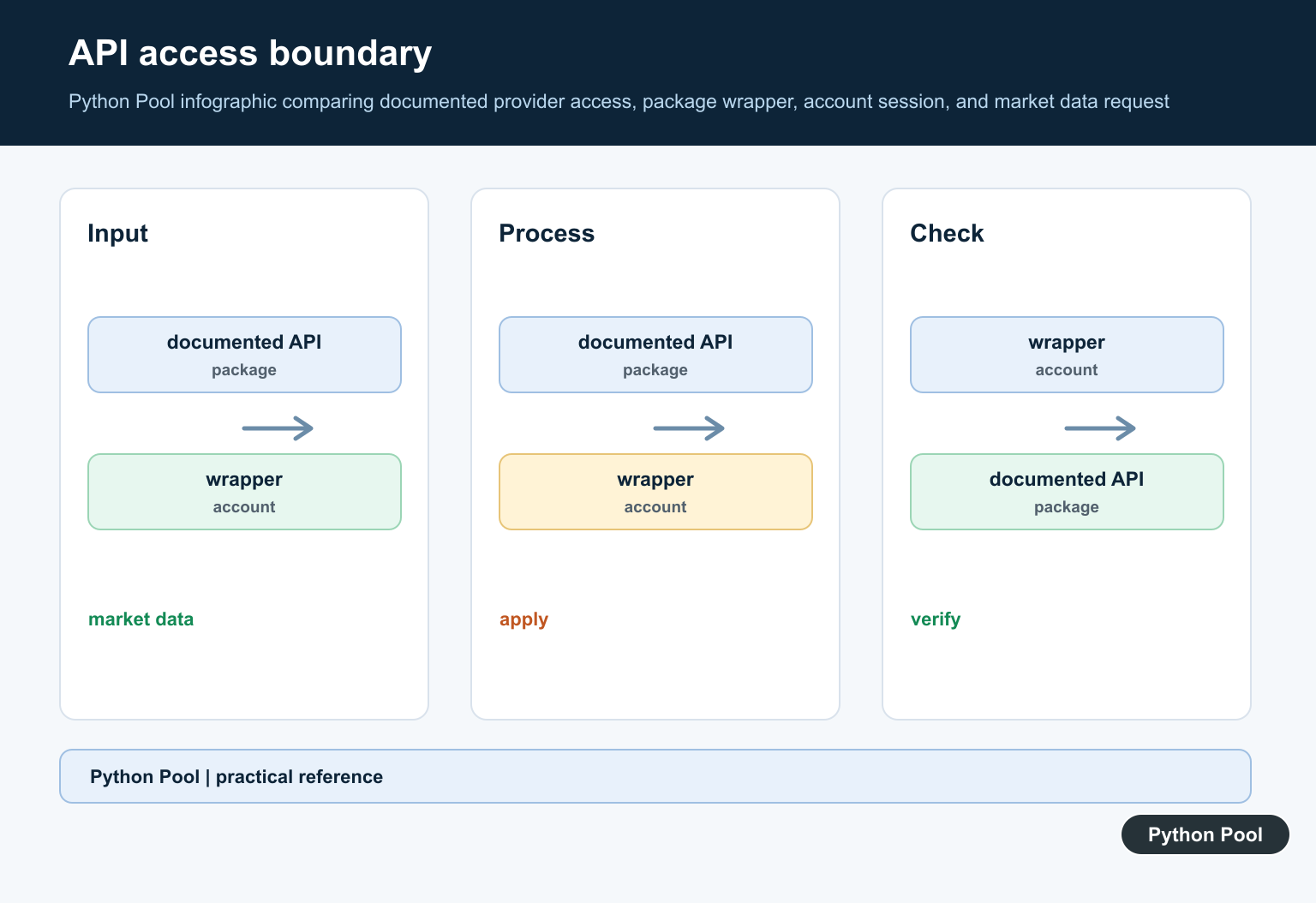Click the 'documented API' box in the Input card
This screenshot has width=1316, height=903.
(x=244, y=355)
